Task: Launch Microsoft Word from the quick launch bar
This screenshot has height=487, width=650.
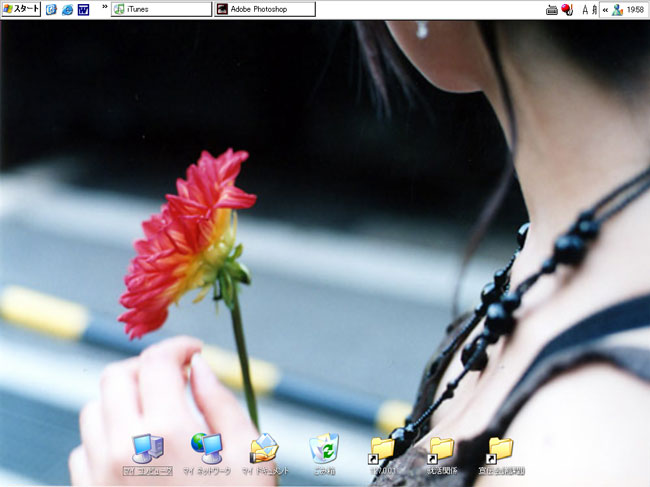Action: tap(83, 9)
